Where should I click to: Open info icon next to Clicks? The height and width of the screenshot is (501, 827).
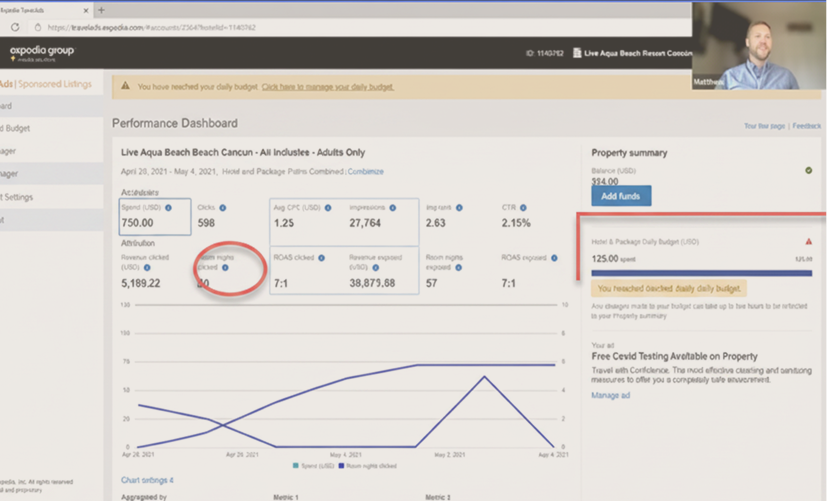tap(223, 208)
